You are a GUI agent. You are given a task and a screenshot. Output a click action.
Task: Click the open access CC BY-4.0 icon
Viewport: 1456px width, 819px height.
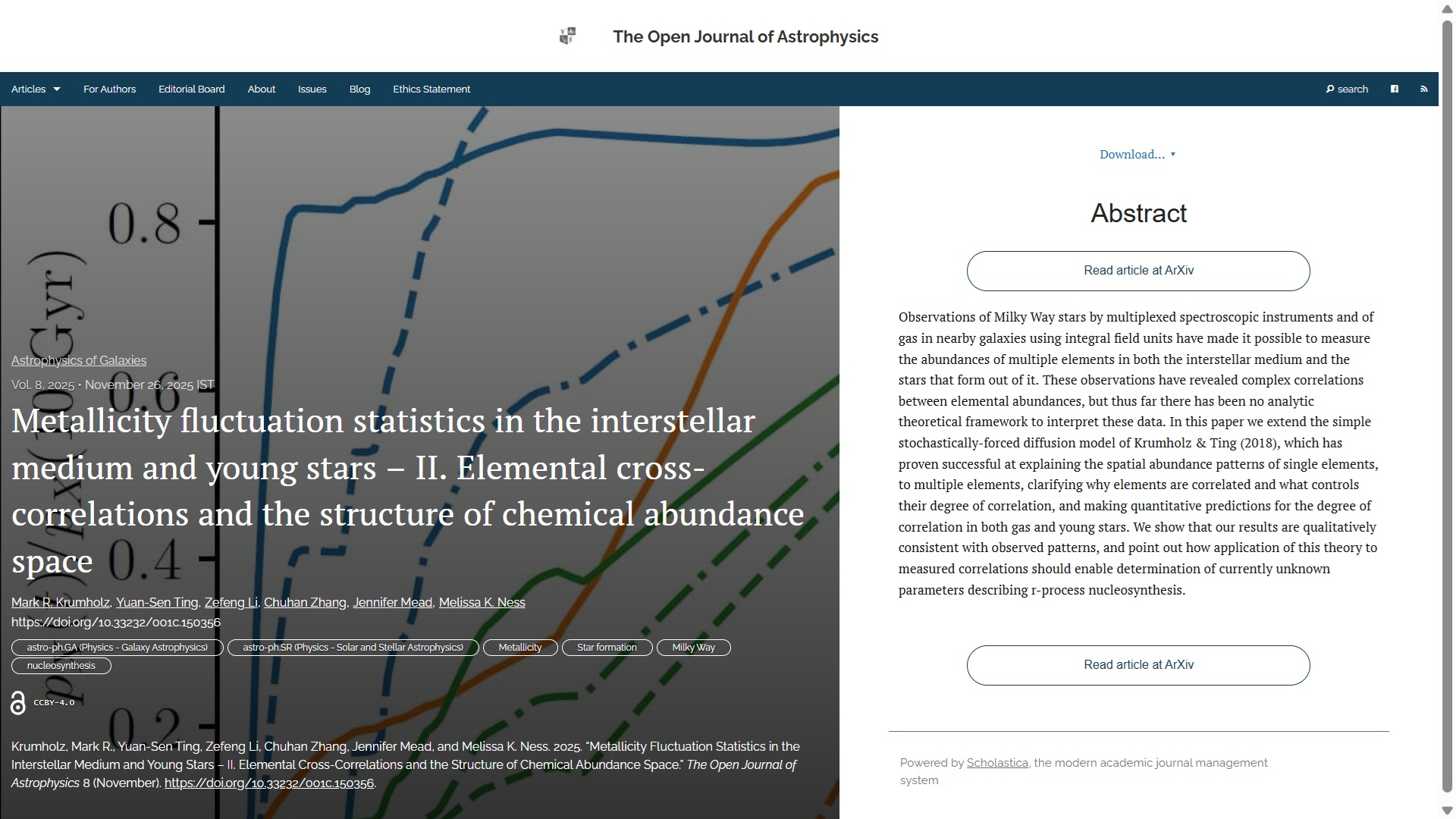(18, 703)
